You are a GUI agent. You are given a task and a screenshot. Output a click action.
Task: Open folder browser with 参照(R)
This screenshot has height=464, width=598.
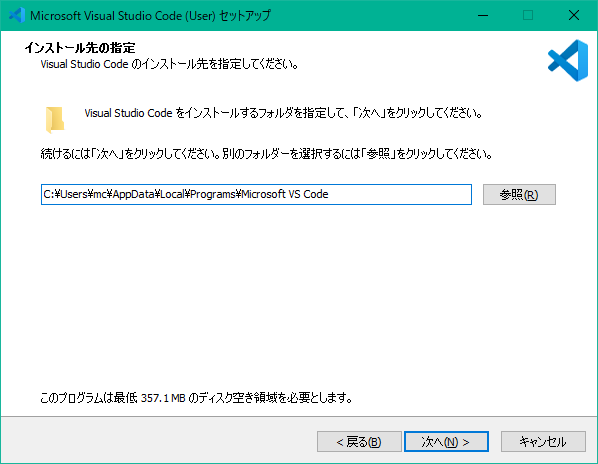pyautogui.click(x=519, y=194)
